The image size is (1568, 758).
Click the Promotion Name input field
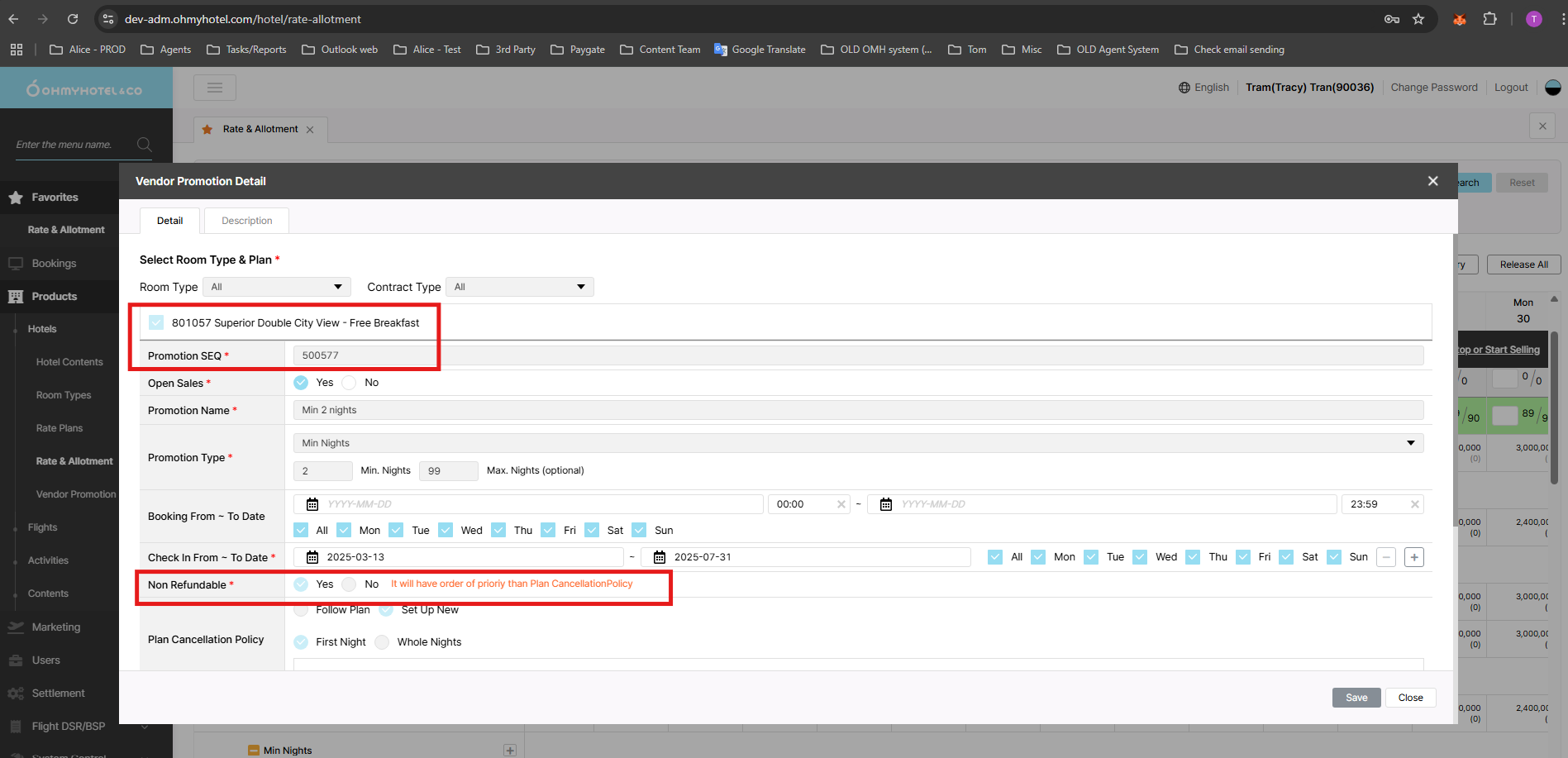click(x=857, y=410)
